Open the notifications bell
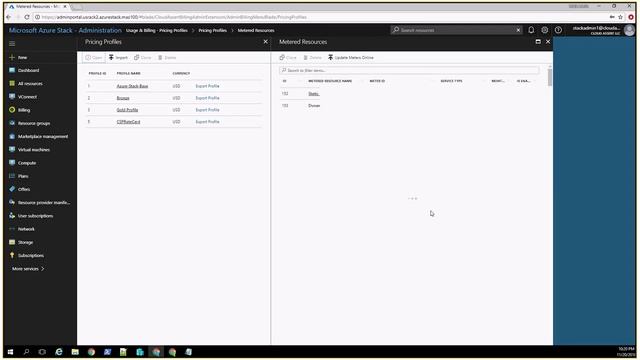Viewport: 640px width, 360px height. click(531, 30)
